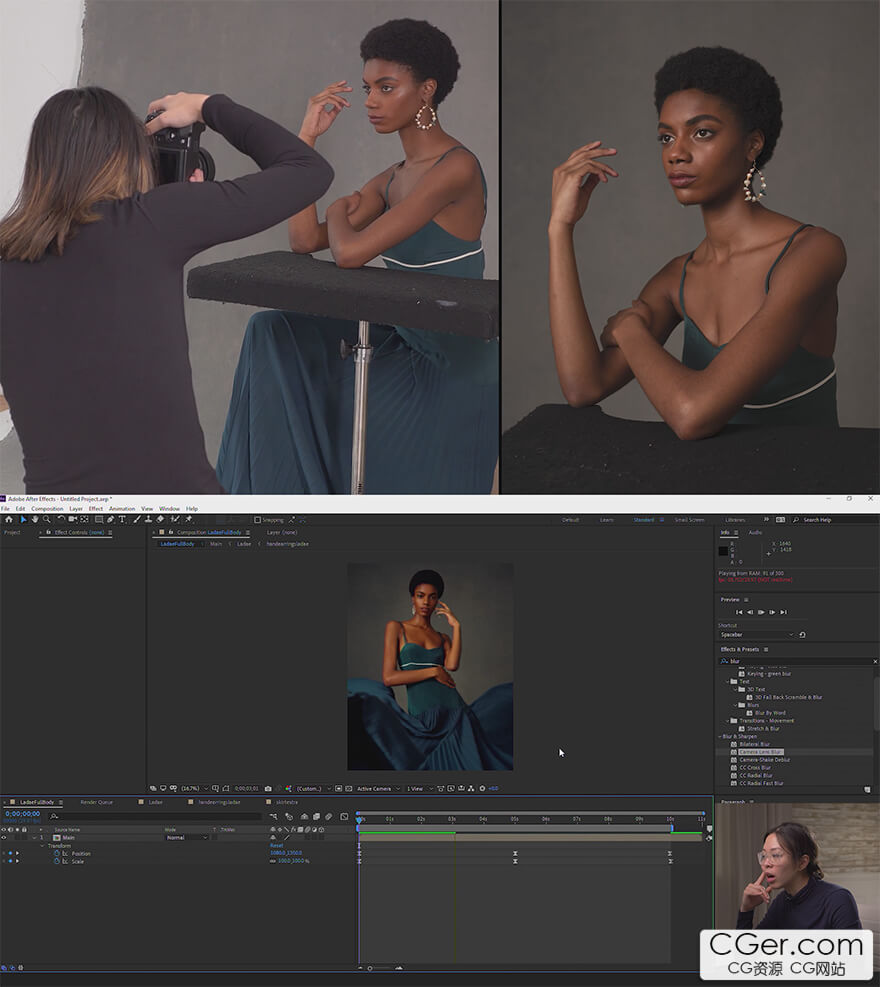Click the Main breadcrumb in composition navigator
This screenshot has height=987, width=880.
[x=216, y=544]
